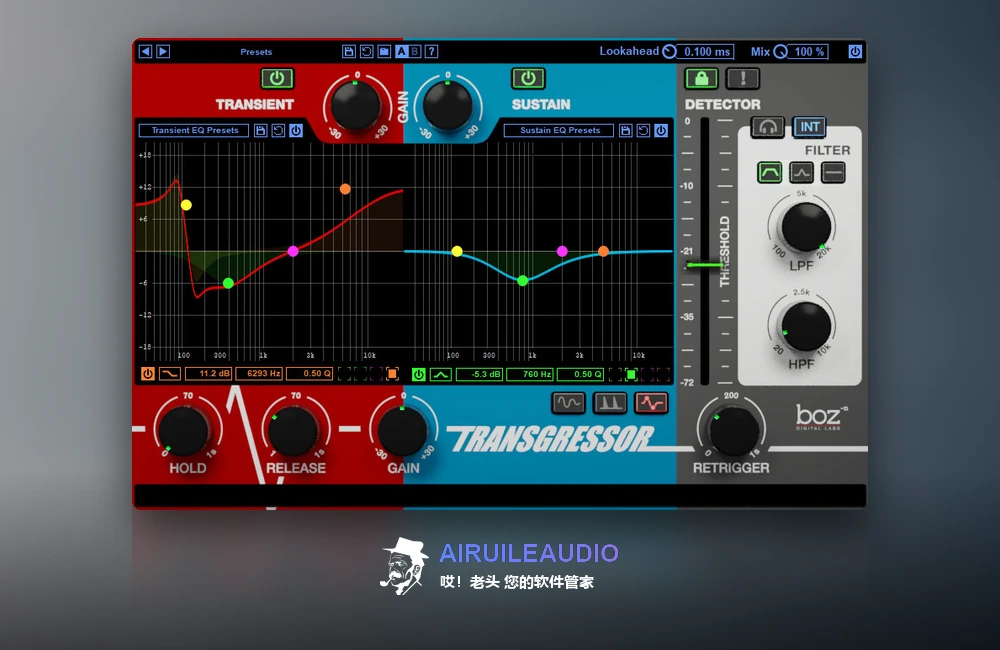
Task: Show the transient peaks view button
Action: [x=610, y=403]
